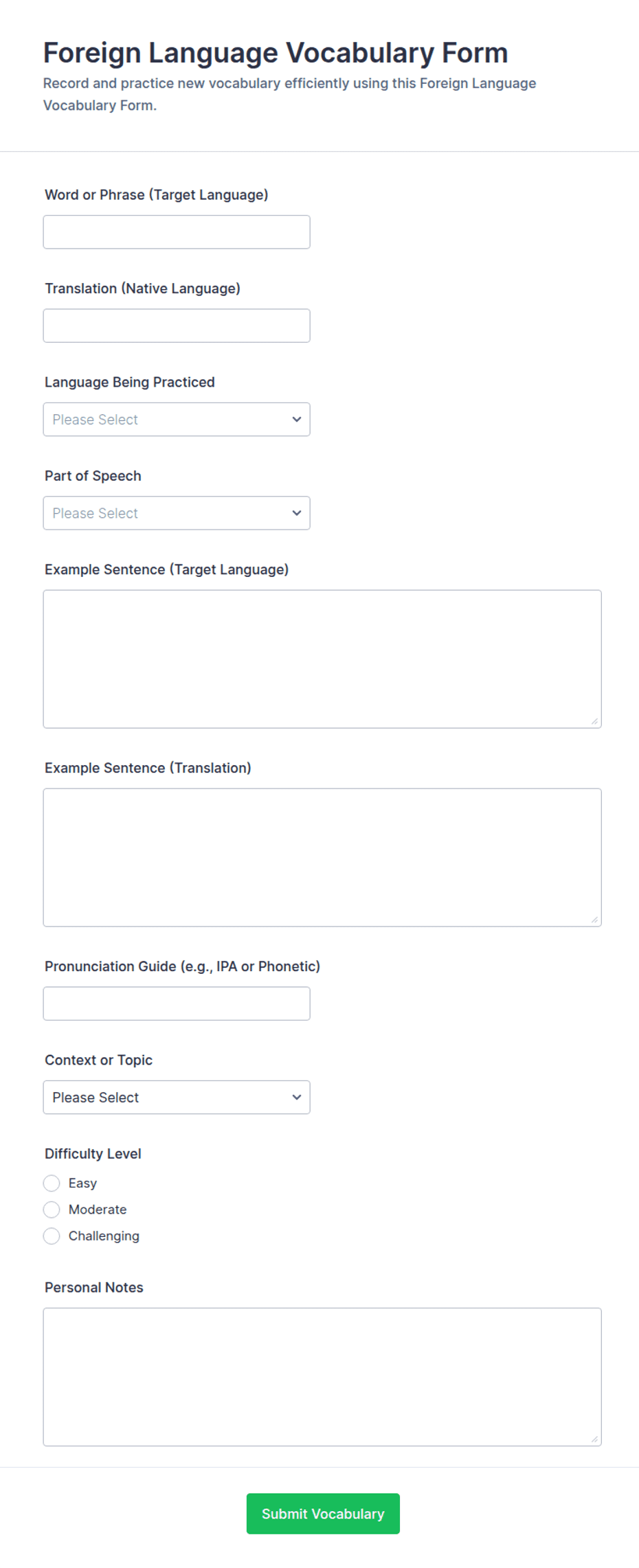The image size is (639, 1568).
Task: Click inside the Personal Notes textarea
Action: coord(322,1377)
